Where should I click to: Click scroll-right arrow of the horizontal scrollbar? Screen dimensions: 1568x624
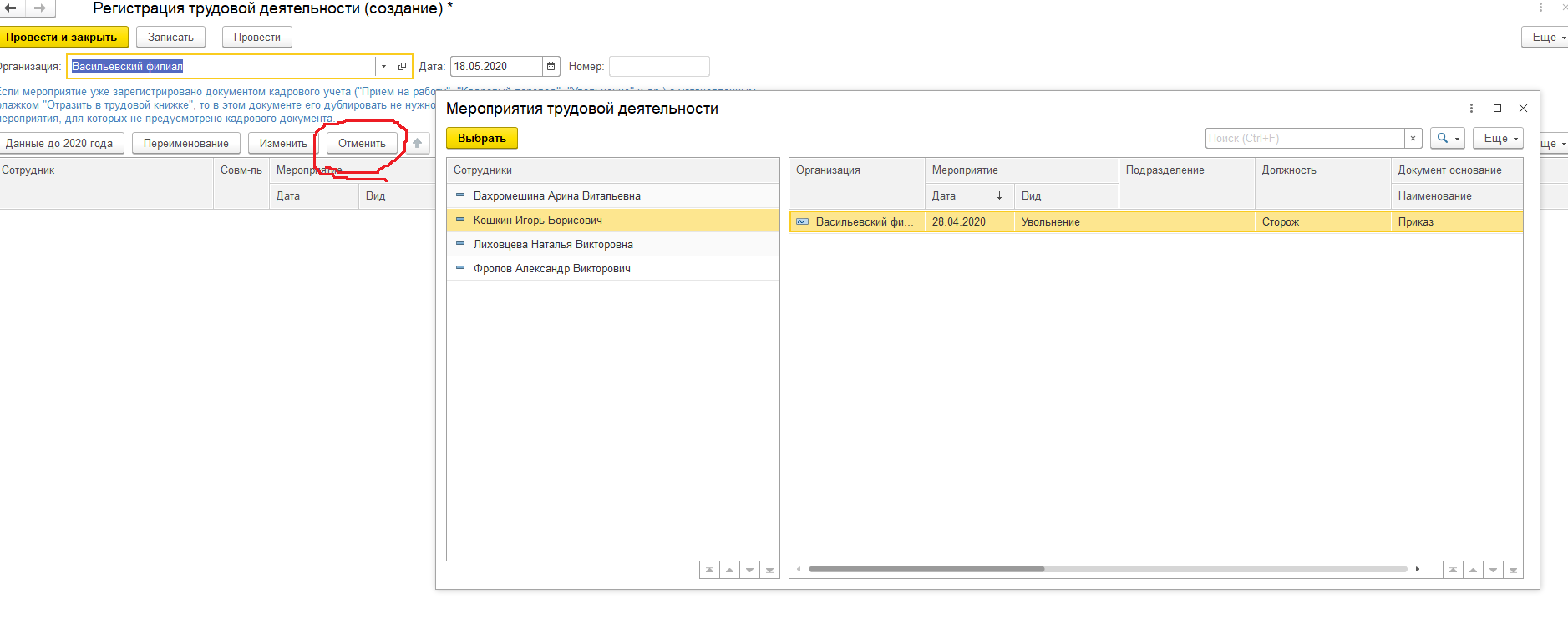(1418, 569)
